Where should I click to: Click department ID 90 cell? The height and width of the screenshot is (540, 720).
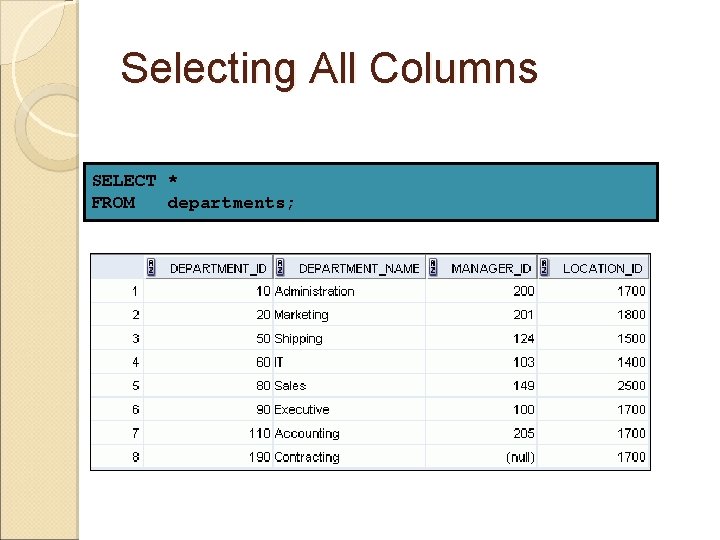pyautogui.click(x=208, y=410)
